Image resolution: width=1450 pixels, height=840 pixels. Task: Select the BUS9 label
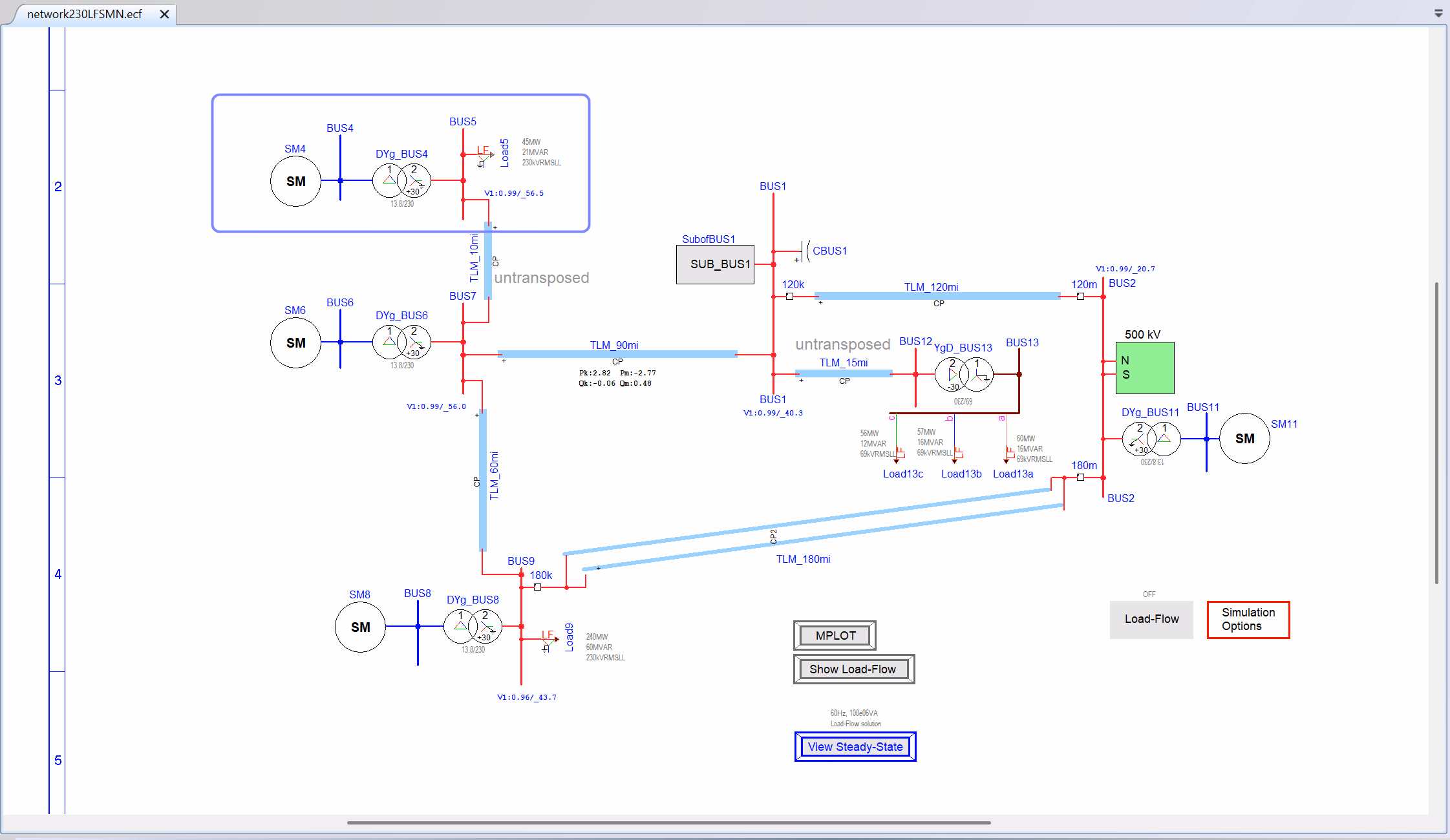click(520, 561)
